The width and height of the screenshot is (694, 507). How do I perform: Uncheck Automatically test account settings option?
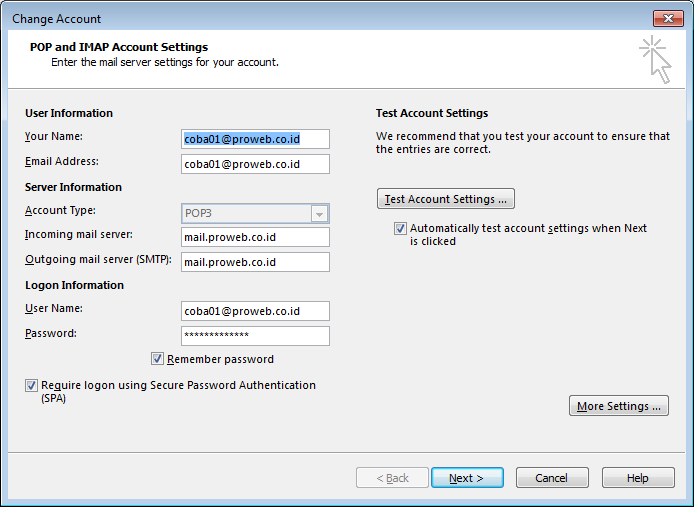point(400,228)
